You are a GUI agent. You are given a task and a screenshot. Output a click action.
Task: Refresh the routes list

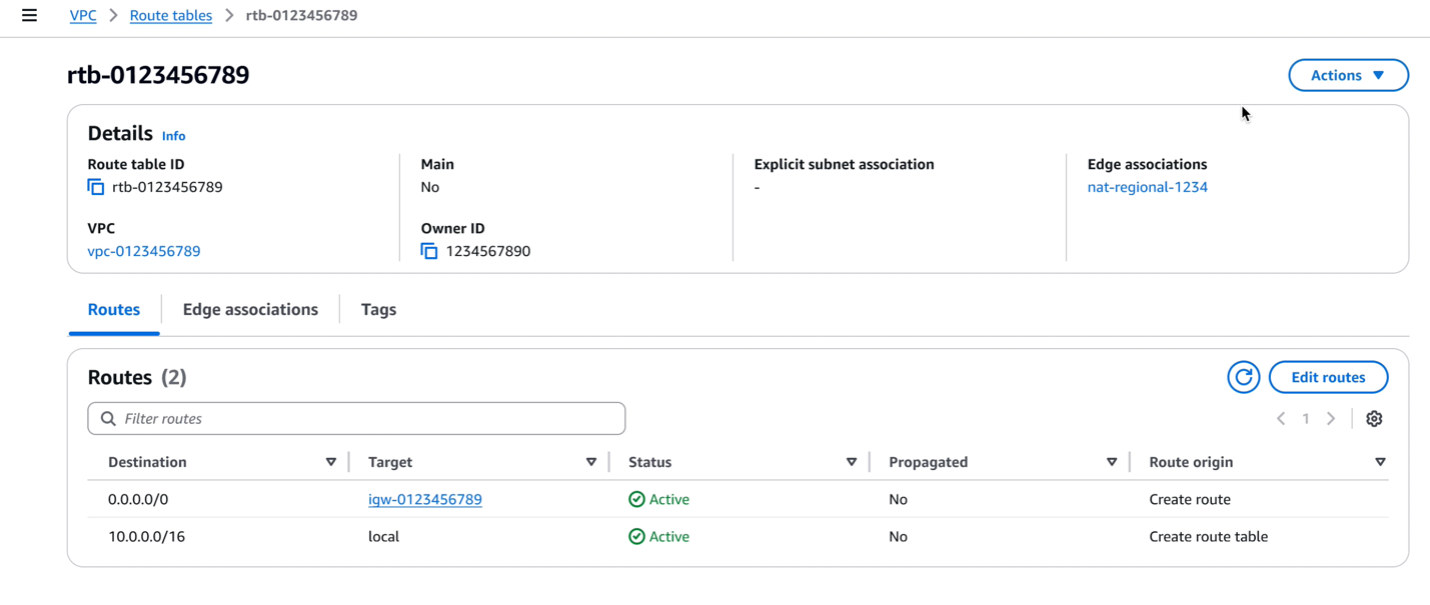tap(1243, 377)
